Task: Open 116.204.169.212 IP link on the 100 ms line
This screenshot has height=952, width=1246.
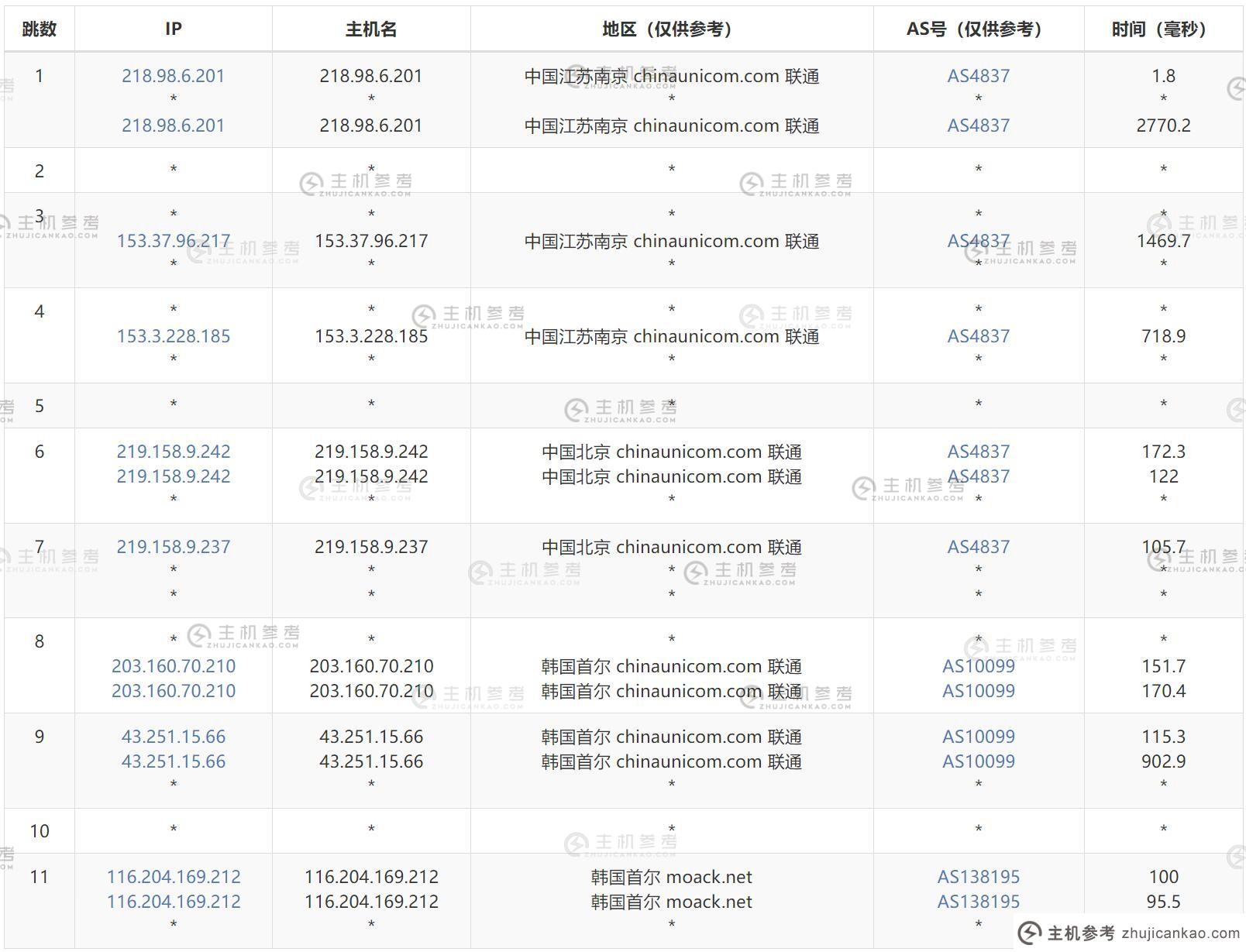Action: [174, 877]
